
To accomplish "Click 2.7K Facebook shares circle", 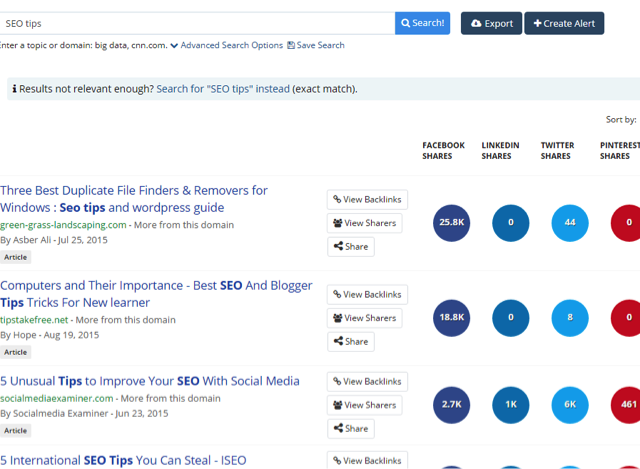I will tap(451, 405).
